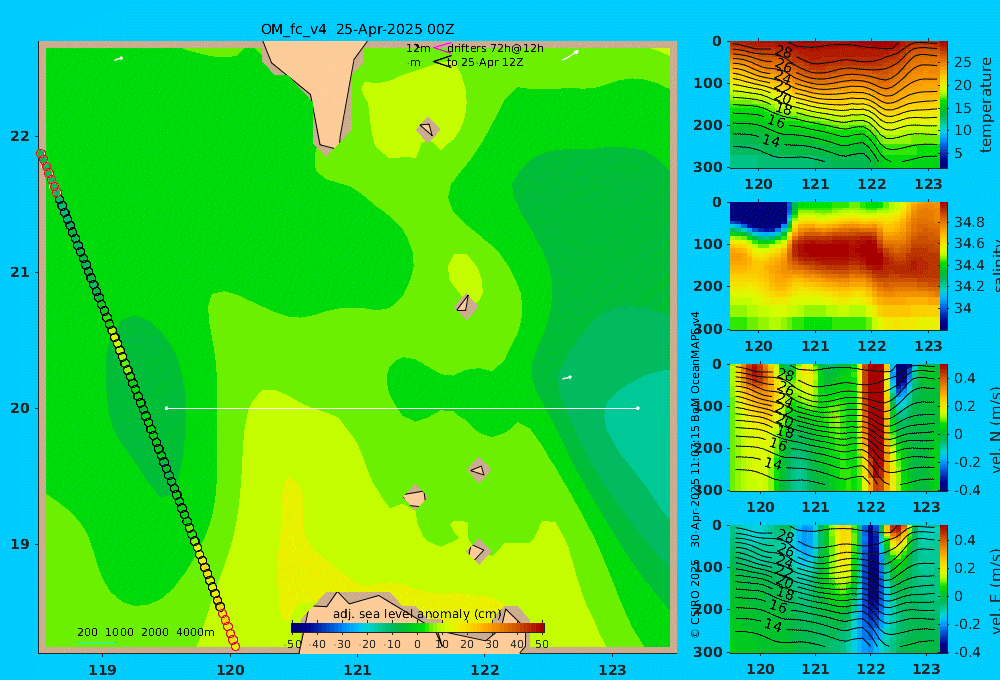Click the temperature colorbar
The height and width of the screenshot is (680, 1000).
[943, 105]
